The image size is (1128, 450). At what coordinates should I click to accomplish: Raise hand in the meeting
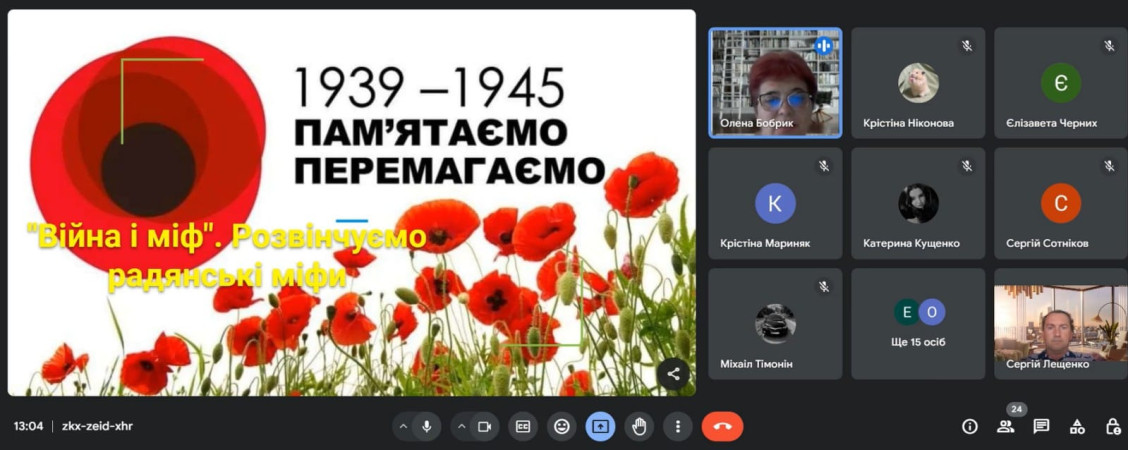tap(639, 426)
